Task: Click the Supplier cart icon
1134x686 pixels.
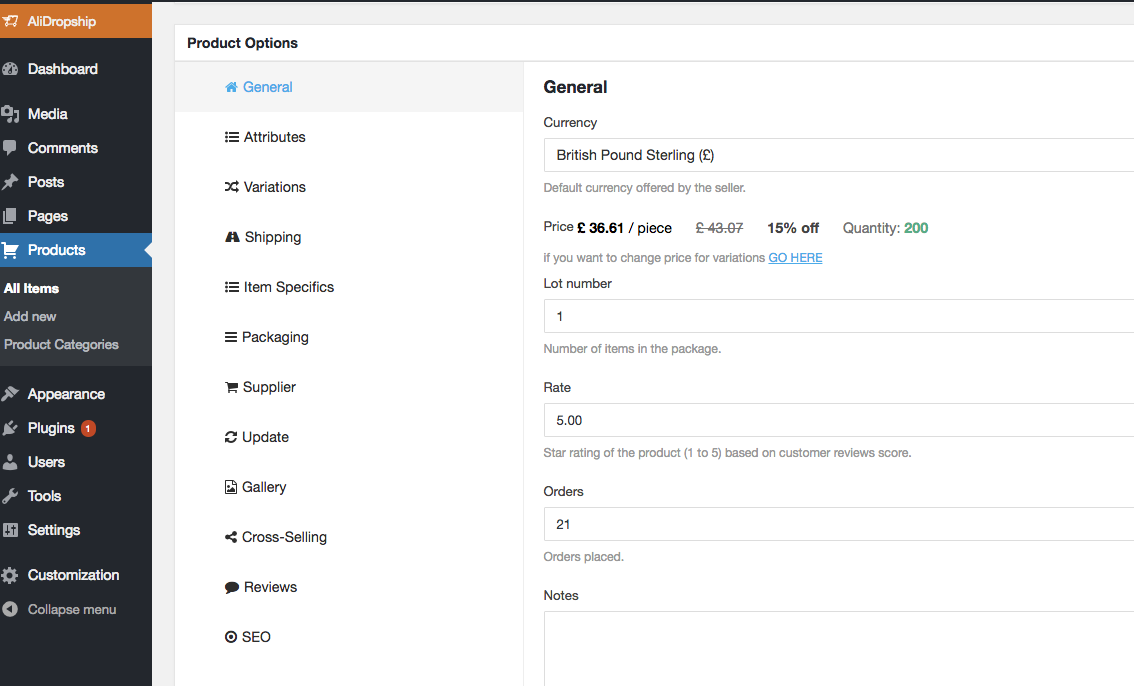Action: (231, 387)
